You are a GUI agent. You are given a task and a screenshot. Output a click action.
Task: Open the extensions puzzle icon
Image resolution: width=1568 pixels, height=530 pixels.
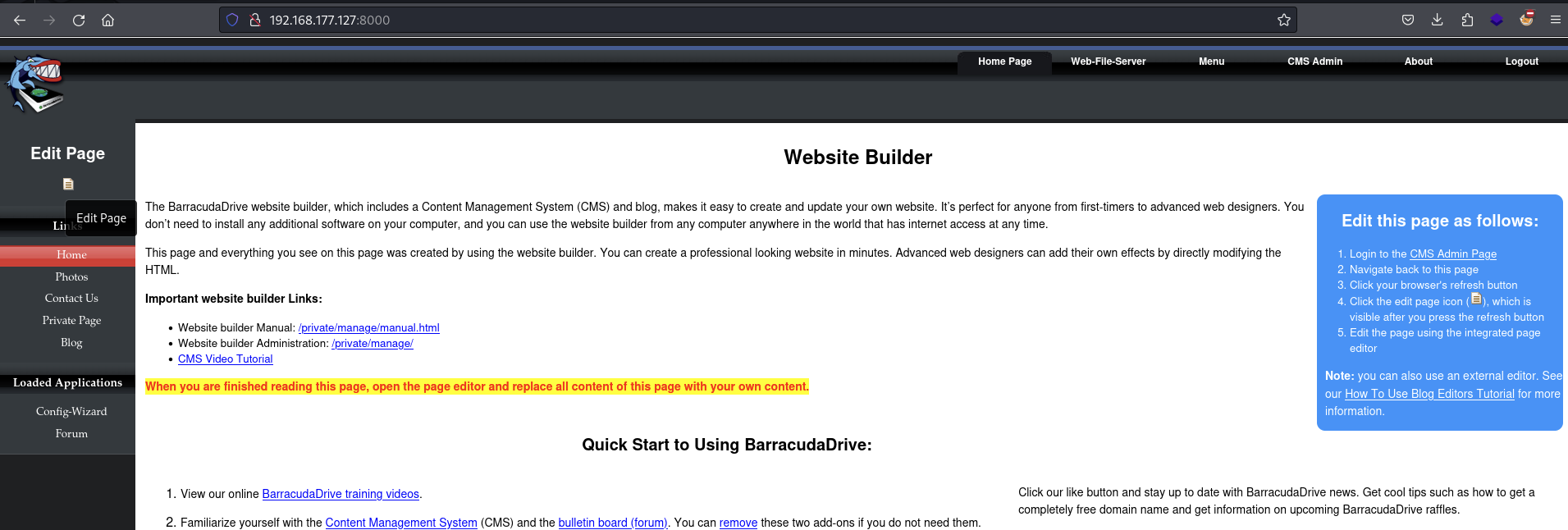pyautogui.click(x=1467, y=21)
